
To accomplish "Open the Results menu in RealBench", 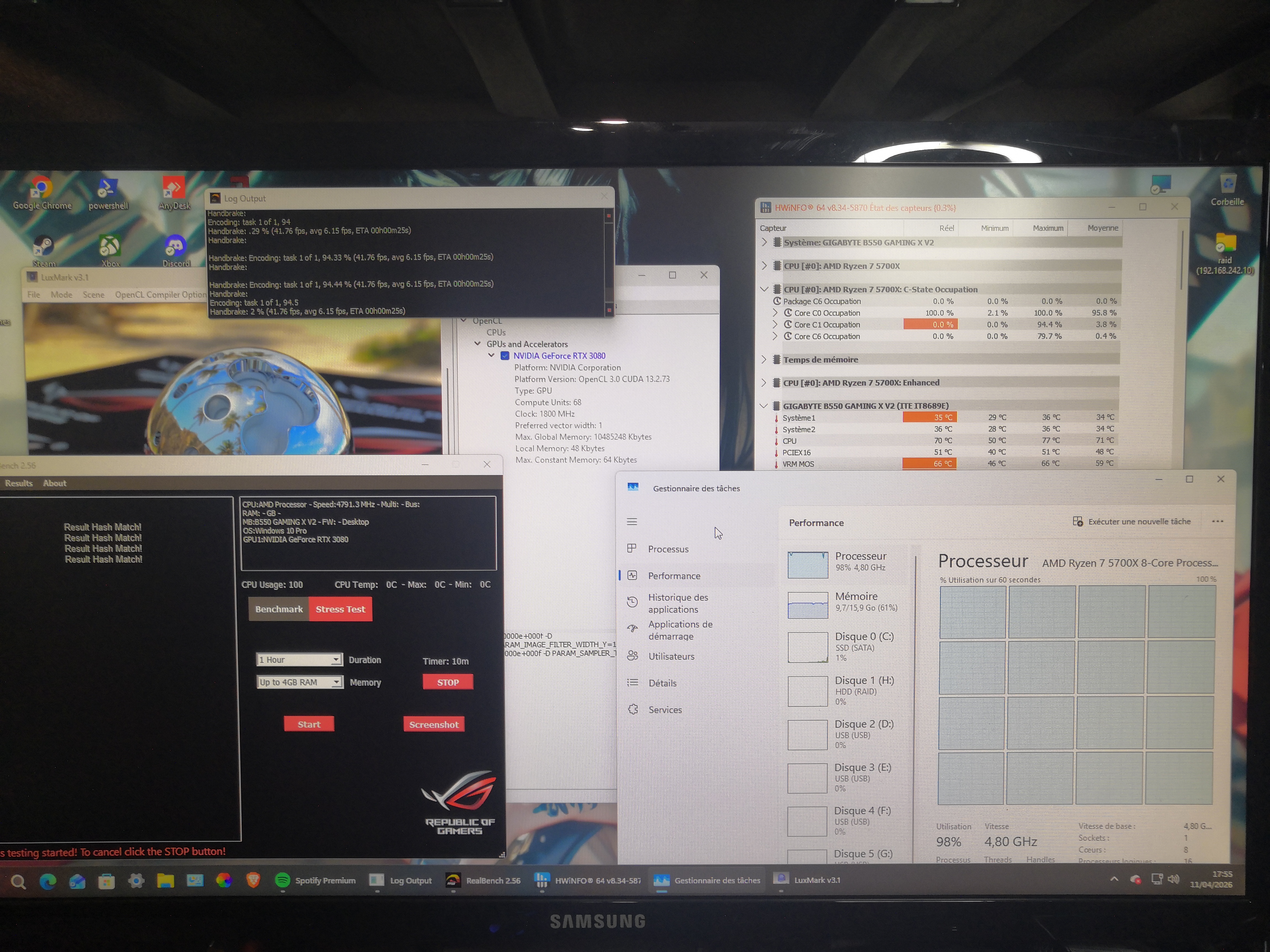I will (x=18, y=483).
